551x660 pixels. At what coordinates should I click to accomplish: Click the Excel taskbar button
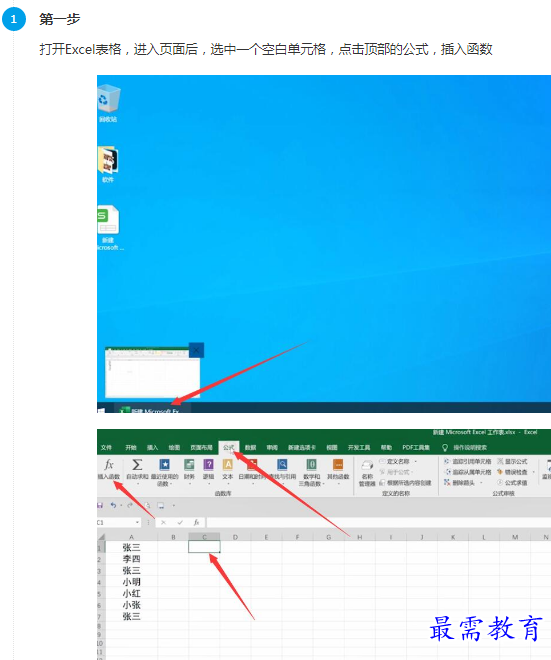point(152,409)
